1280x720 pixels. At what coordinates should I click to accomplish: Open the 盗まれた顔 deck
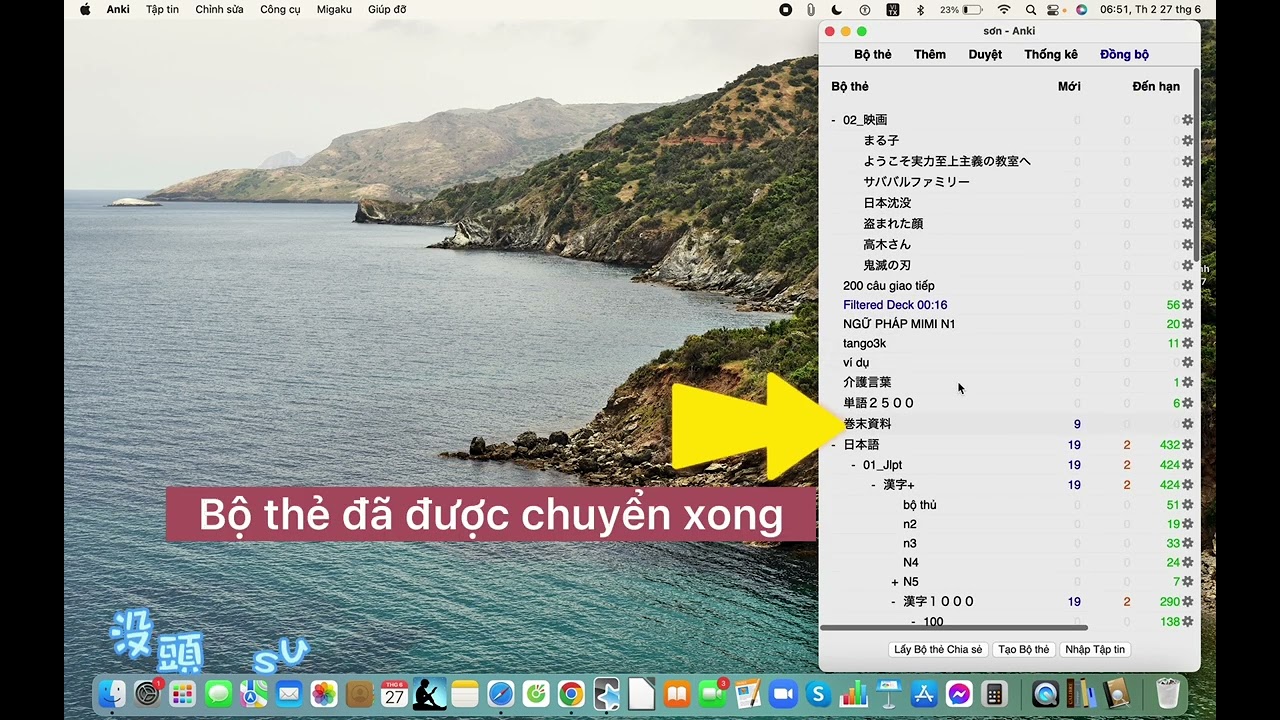pos(893,224)
